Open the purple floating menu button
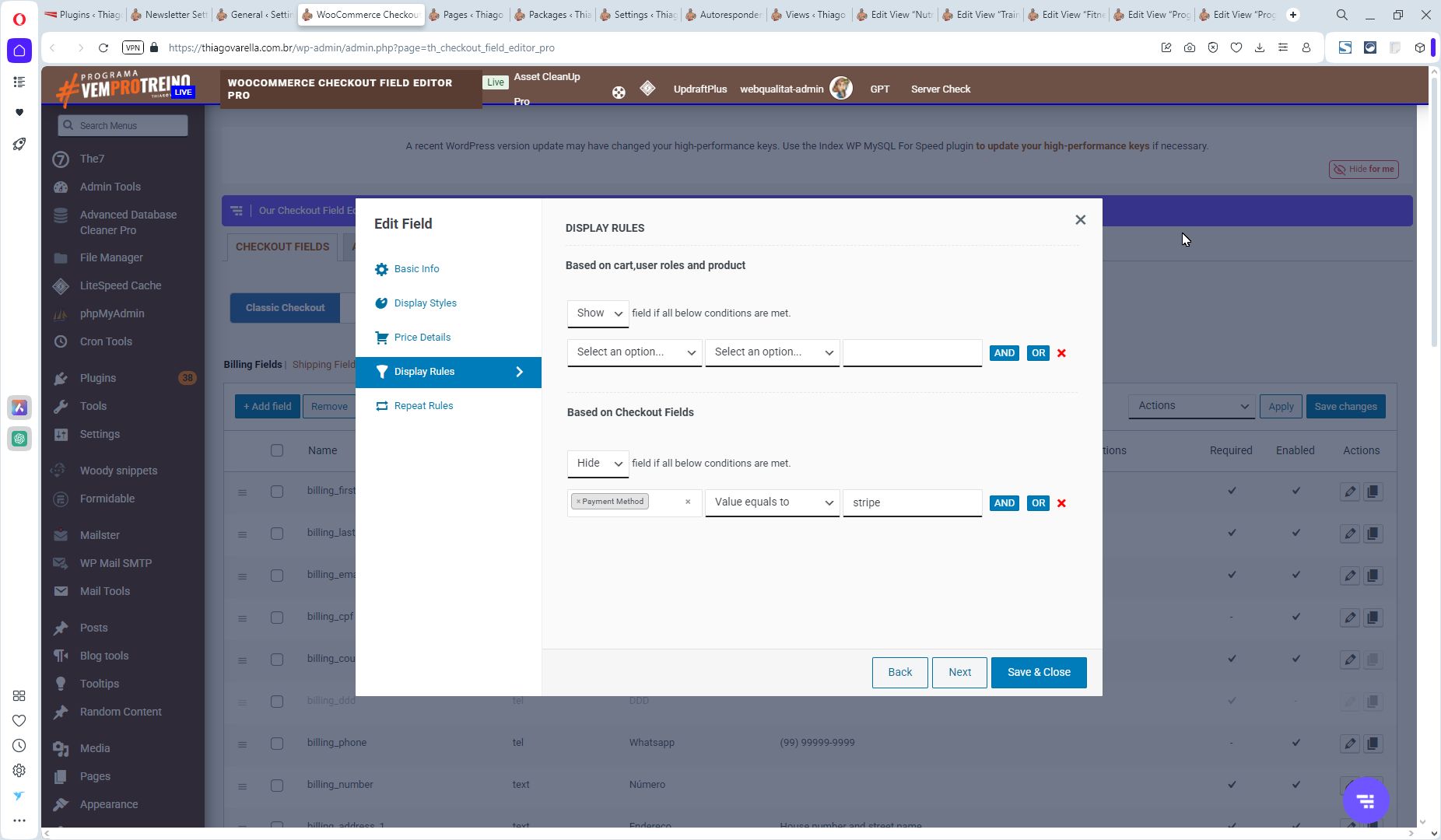 pyautogui.click(x=1366, y=800)
